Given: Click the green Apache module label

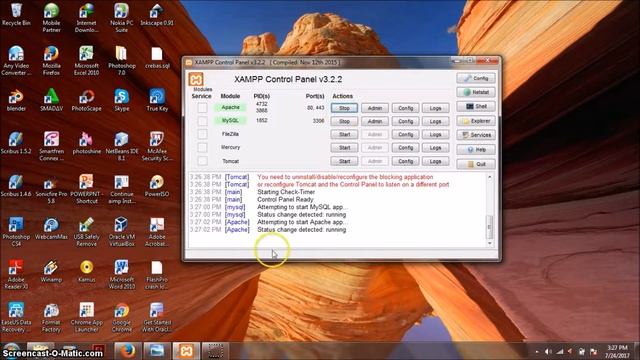Looking at the screenshot, I should 230,107.
